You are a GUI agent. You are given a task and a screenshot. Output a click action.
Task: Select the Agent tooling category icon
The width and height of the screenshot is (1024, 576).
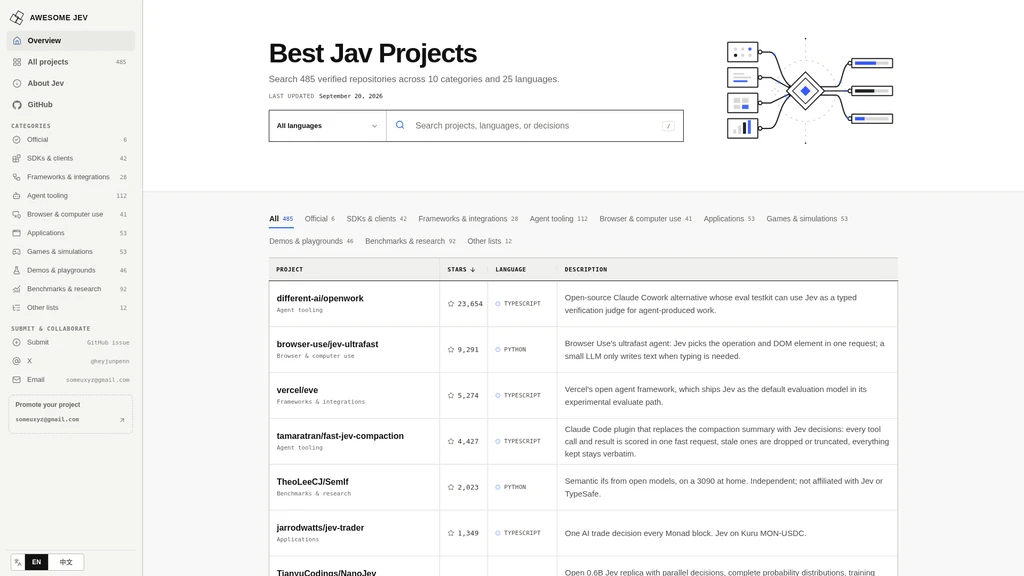tap(16, 195)
